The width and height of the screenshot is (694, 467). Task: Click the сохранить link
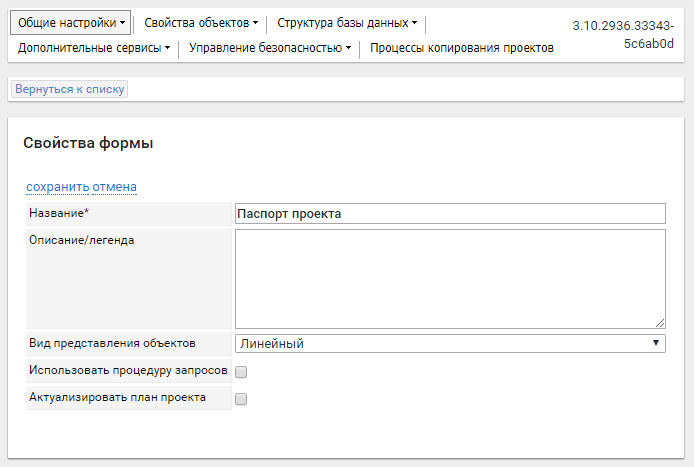click(x=58, y=187)
